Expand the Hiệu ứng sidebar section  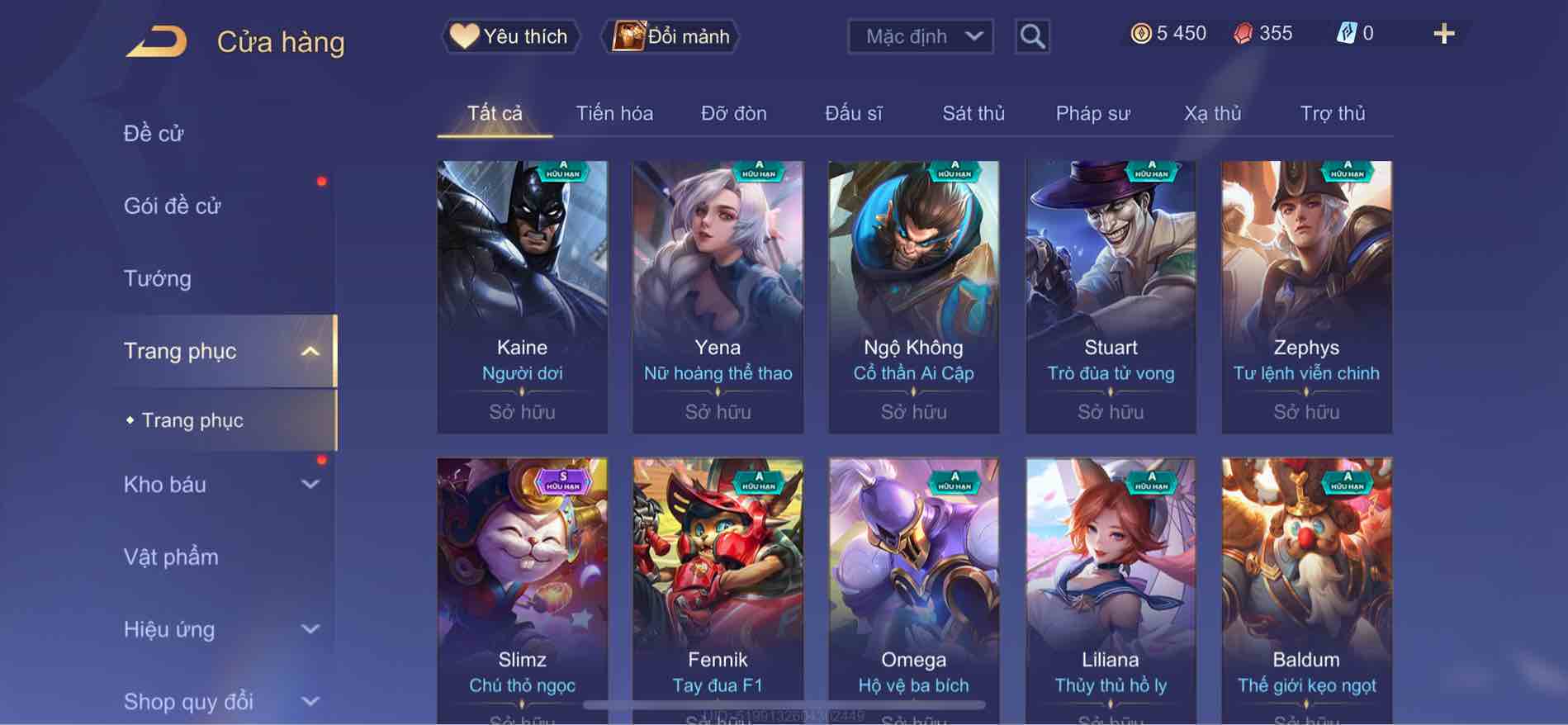point(310,629)
